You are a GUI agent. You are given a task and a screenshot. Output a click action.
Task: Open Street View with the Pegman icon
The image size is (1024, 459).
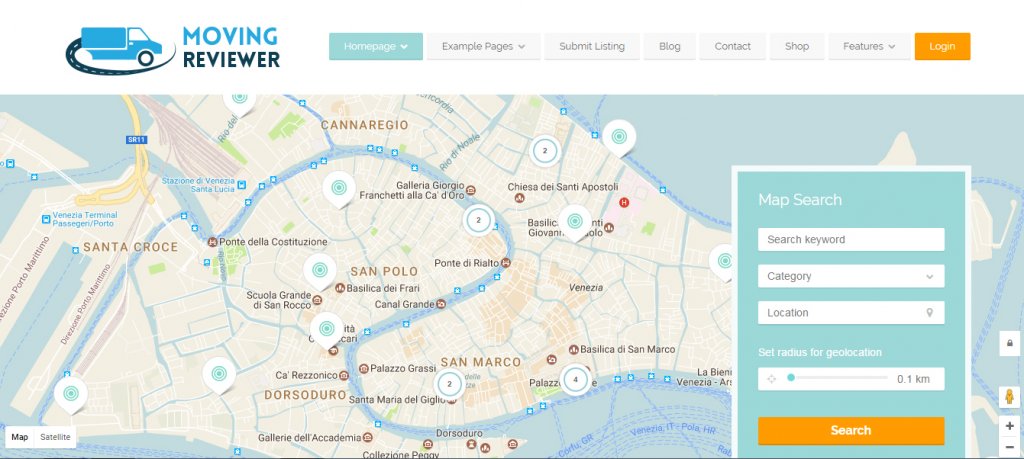1009,397
